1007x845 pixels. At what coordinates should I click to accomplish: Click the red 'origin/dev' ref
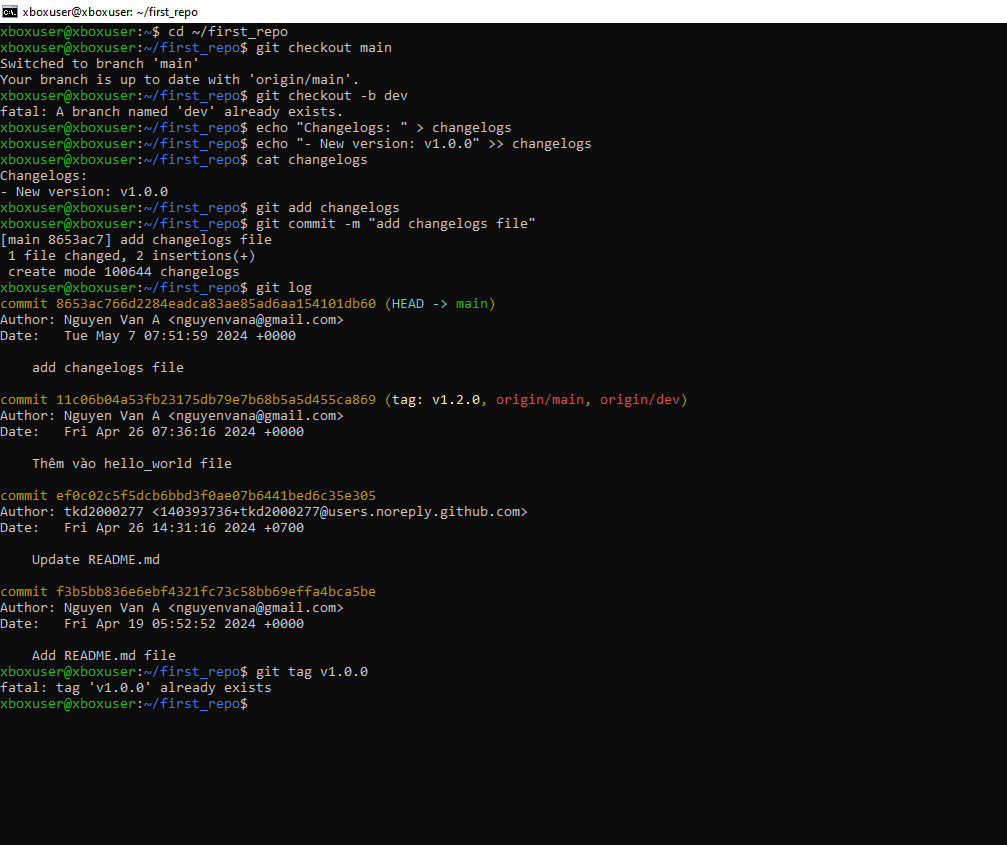pyautogui.click(x=640, y=400)
